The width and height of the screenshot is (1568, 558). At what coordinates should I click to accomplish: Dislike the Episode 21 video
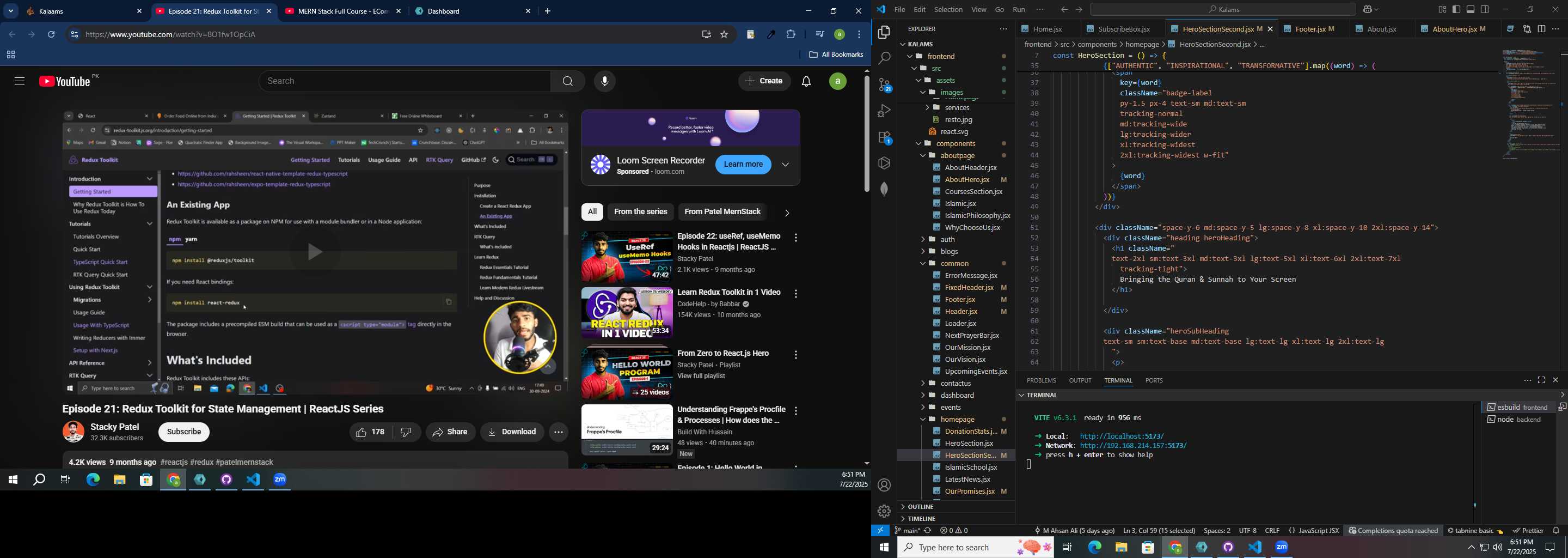click(x=407, y=432)
